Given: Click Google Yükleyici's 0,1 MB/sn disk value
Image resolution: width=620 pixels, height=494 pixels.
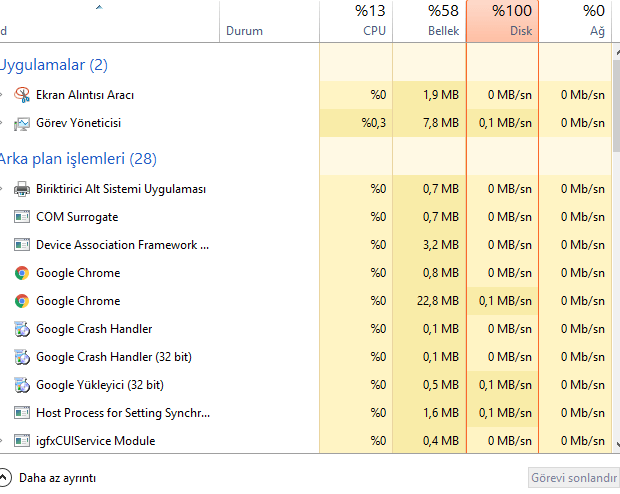Looking at the screenshot, I should [x=505, y=385].
